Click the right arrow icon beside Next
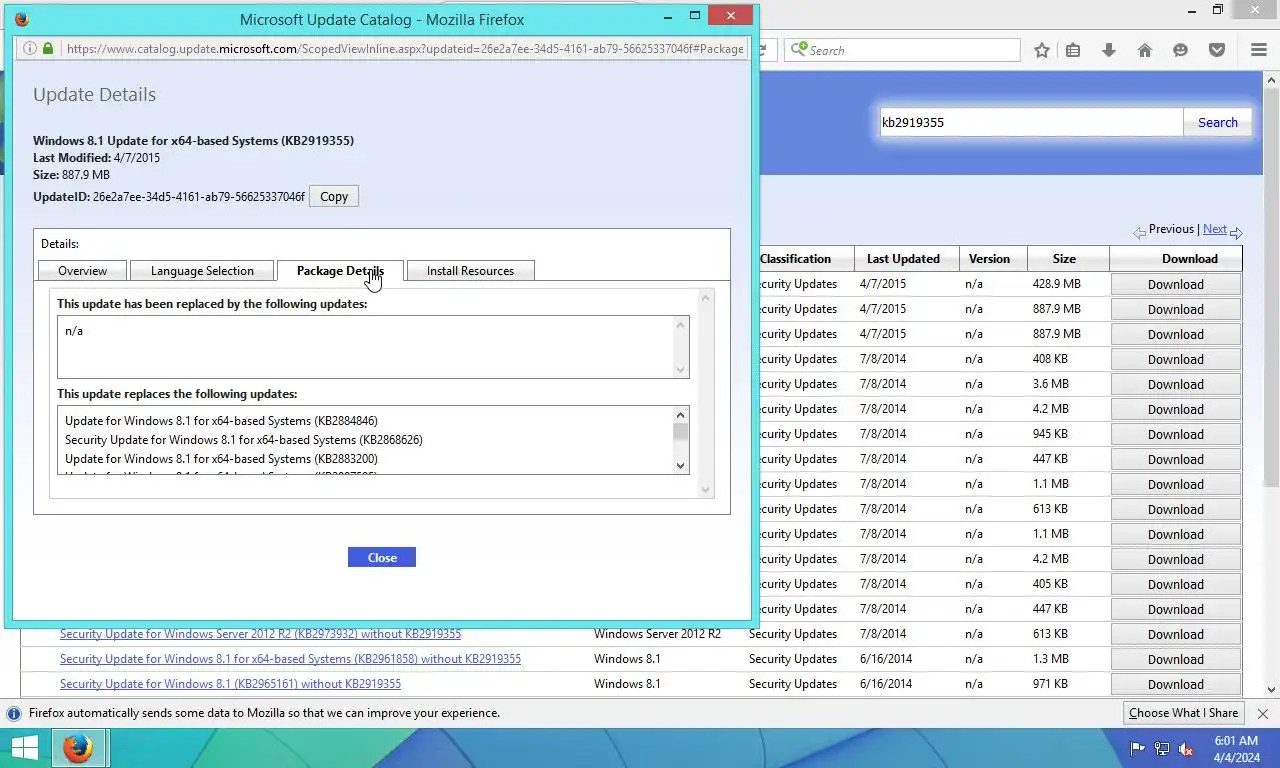This screenshot has width=1280, height=768. click(x=1236, y=232)
